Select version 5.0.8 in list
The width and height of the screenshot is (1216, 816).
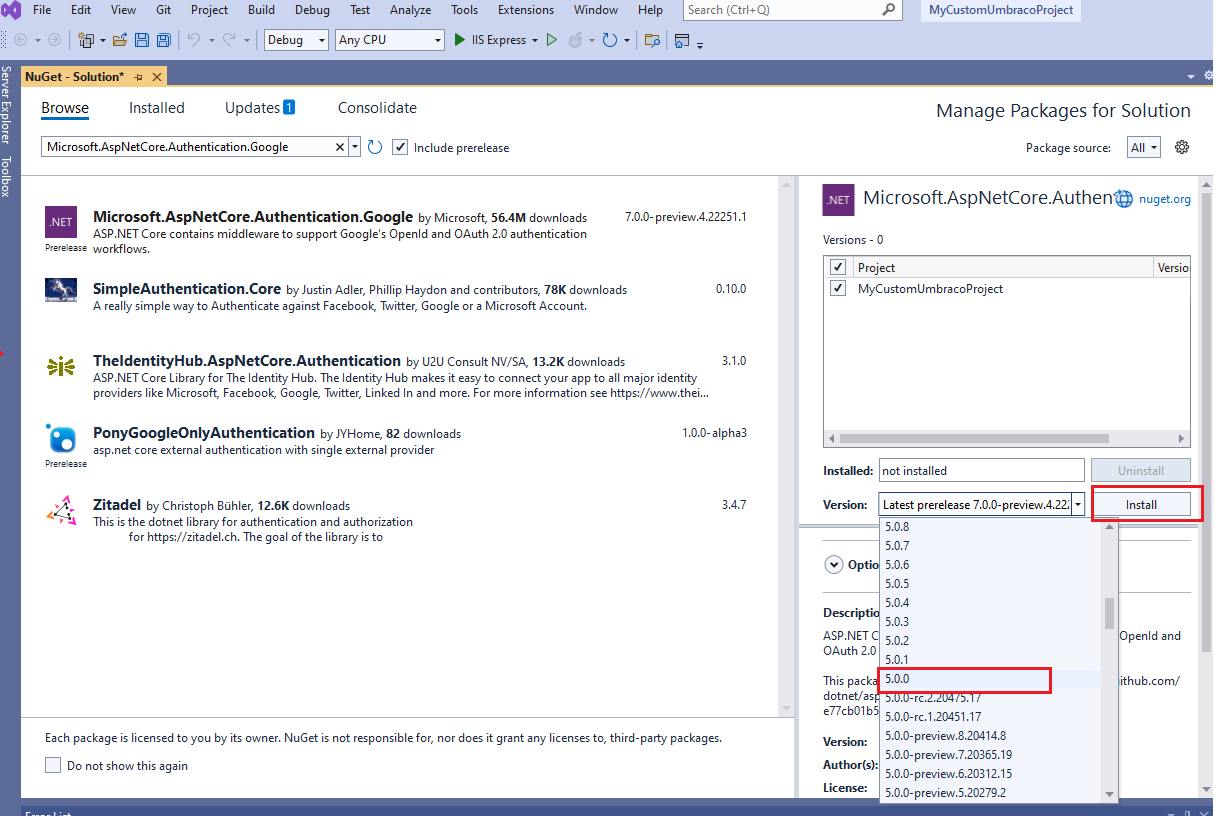990,527
